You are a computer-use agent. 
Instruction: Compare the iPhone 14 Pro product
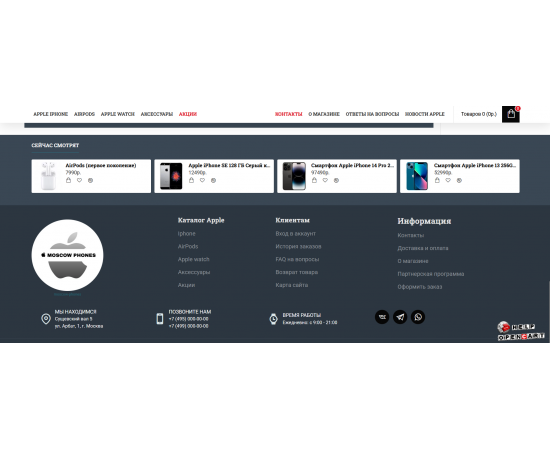pos(336,180)
